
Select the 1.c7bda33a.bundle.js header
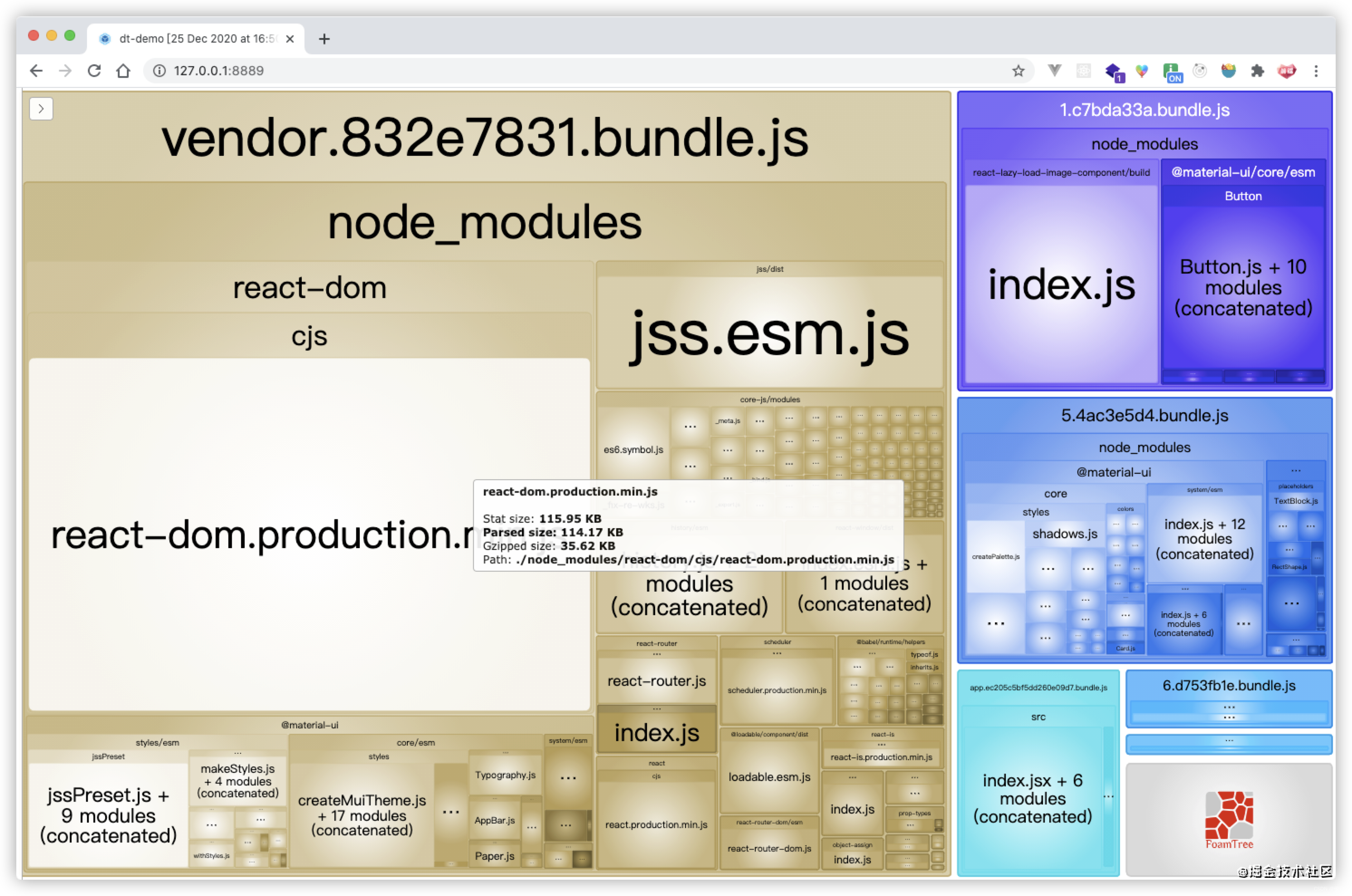coord(1144,110)
